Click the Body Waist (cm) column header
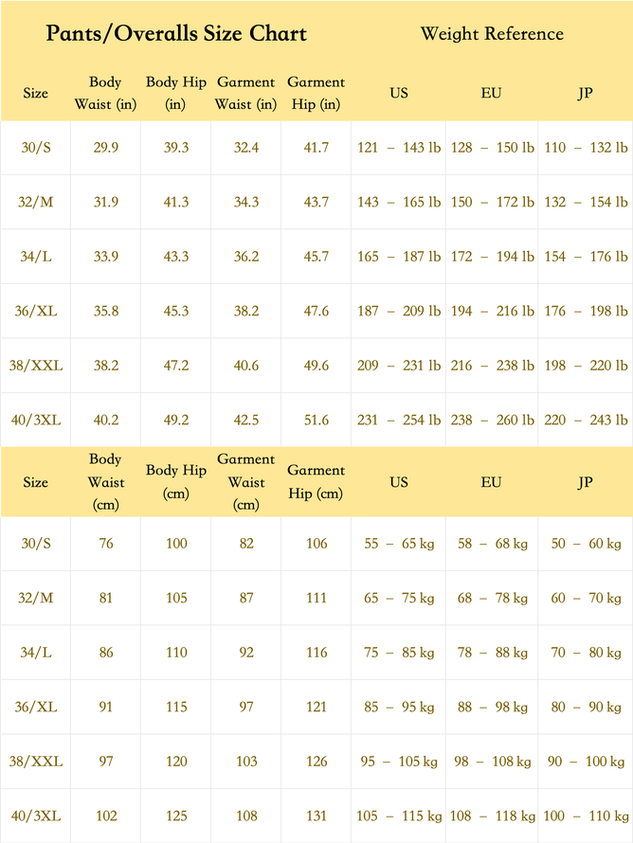This screenshot has width=633, height=843. (x=105, y=482)
